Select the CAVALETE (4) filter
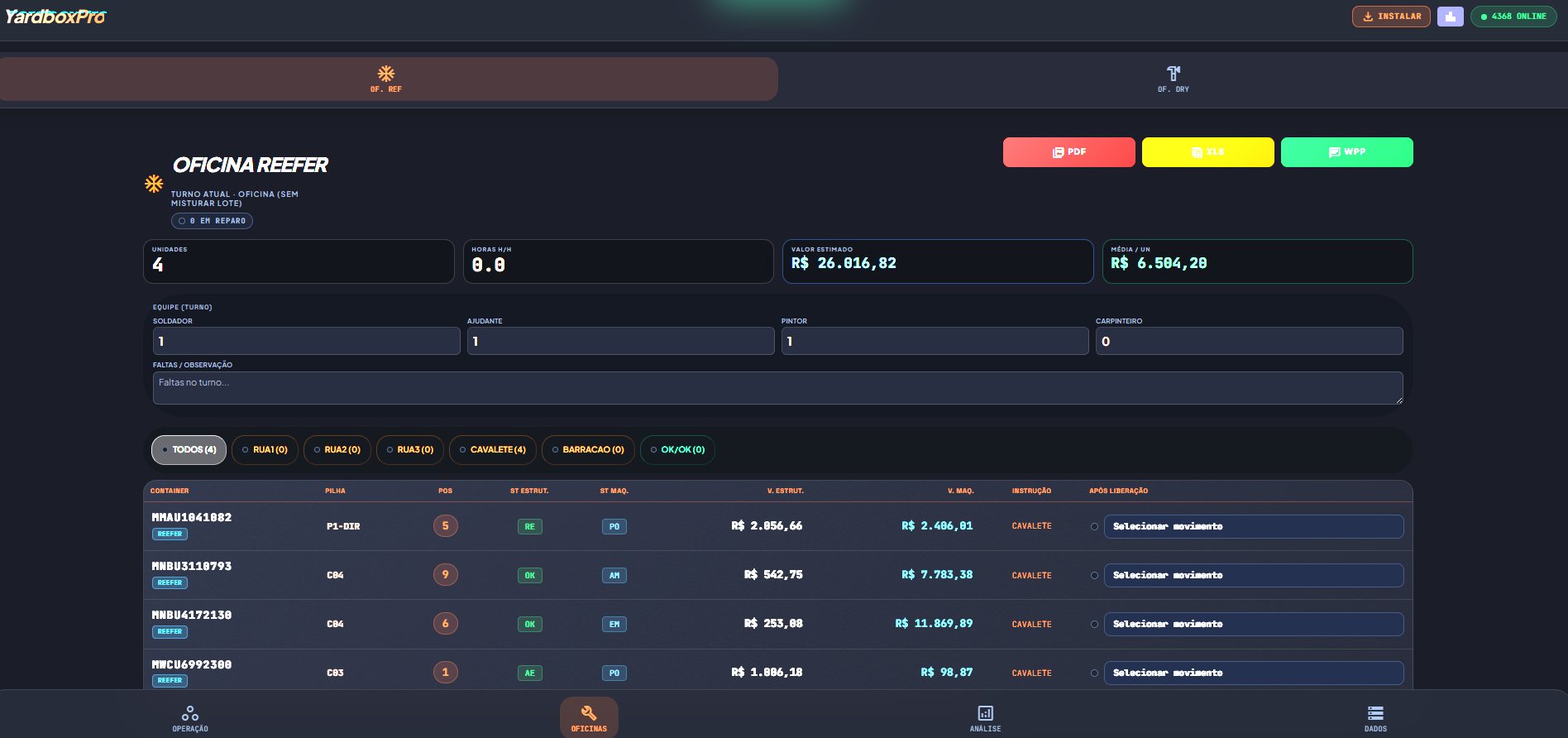 493,450
